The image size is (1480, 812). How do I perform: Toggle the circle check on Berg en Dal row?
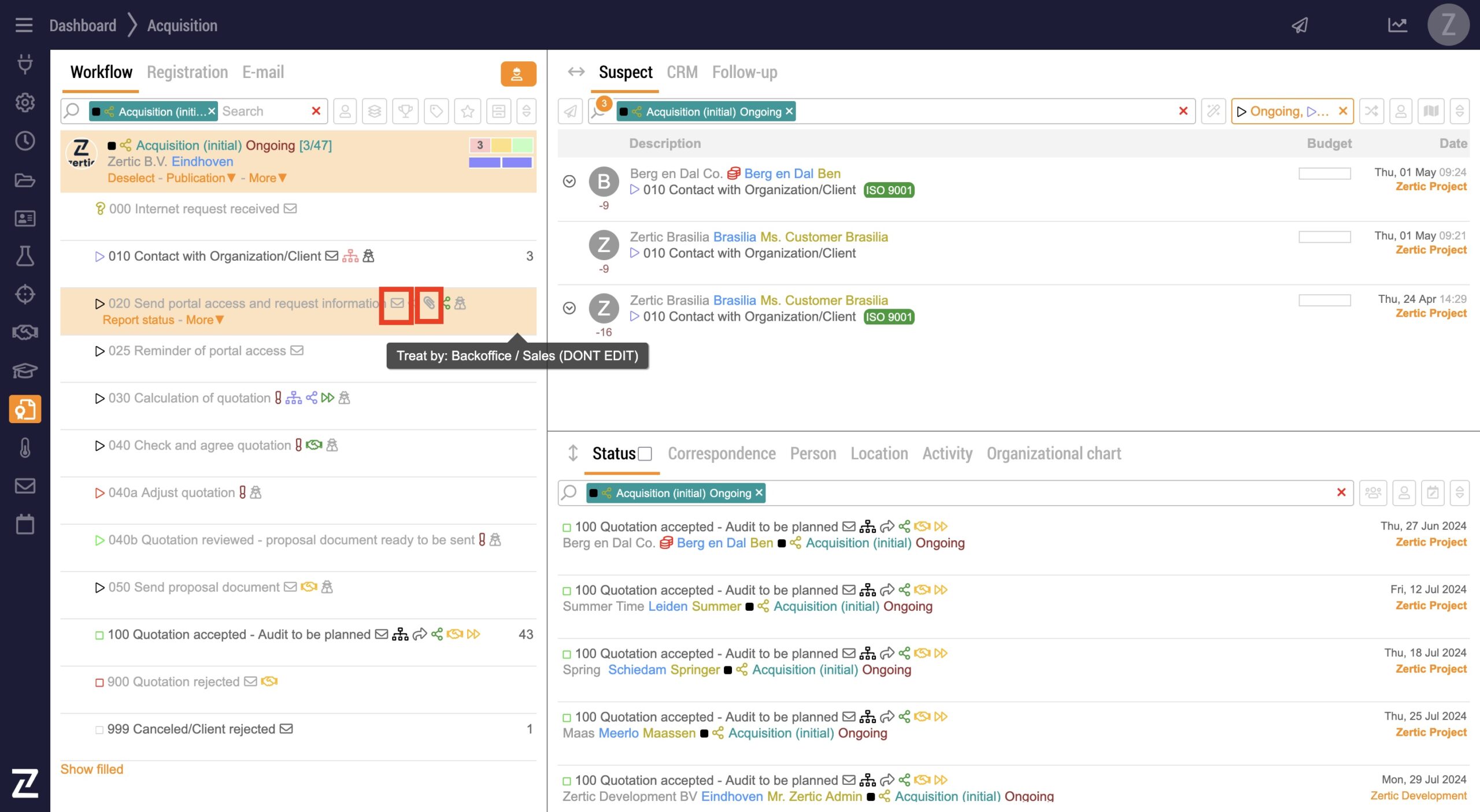569,181
